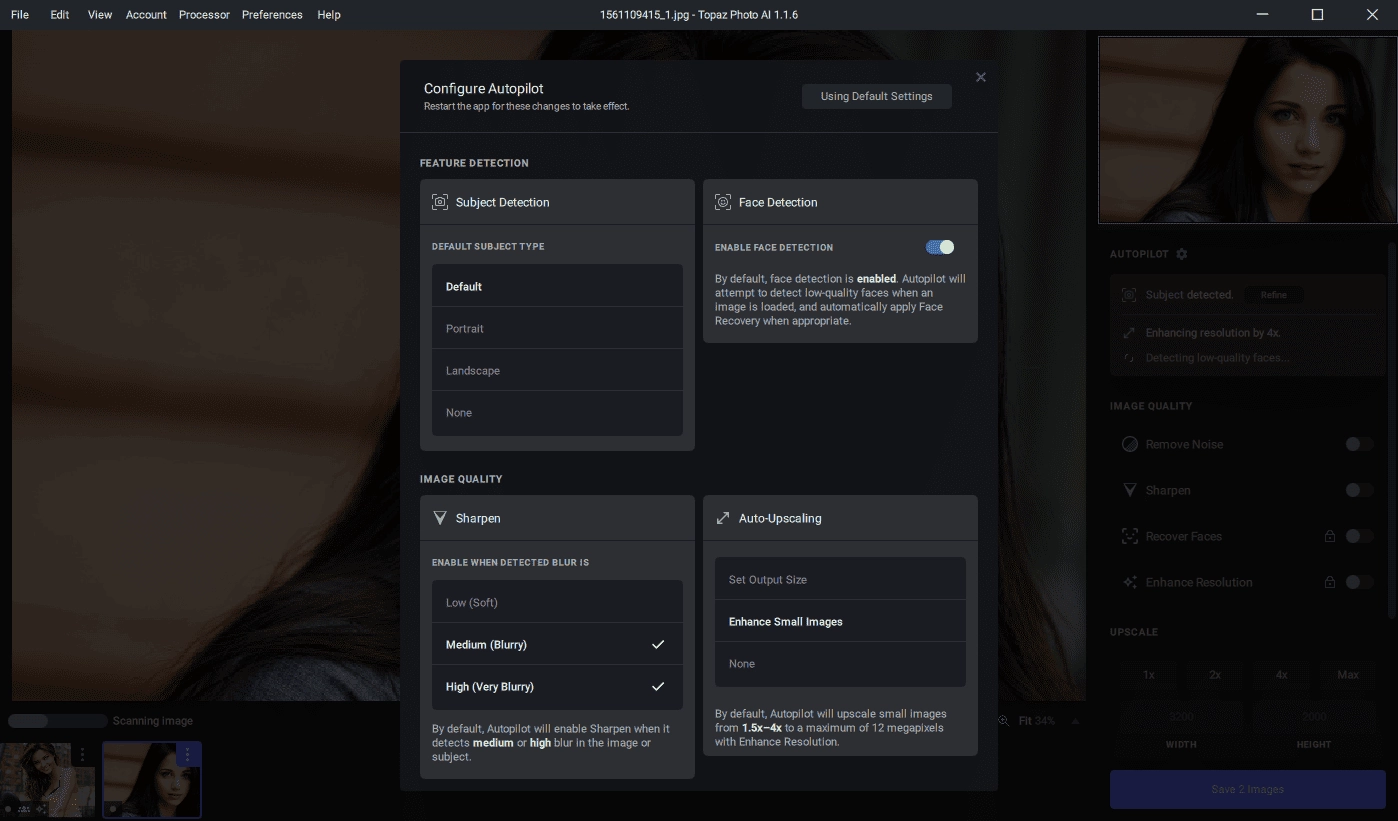This screenshot has width=1398, height=821.
Task: Click the Auto-Upscaling arrows icon
Action: (723, 518)
